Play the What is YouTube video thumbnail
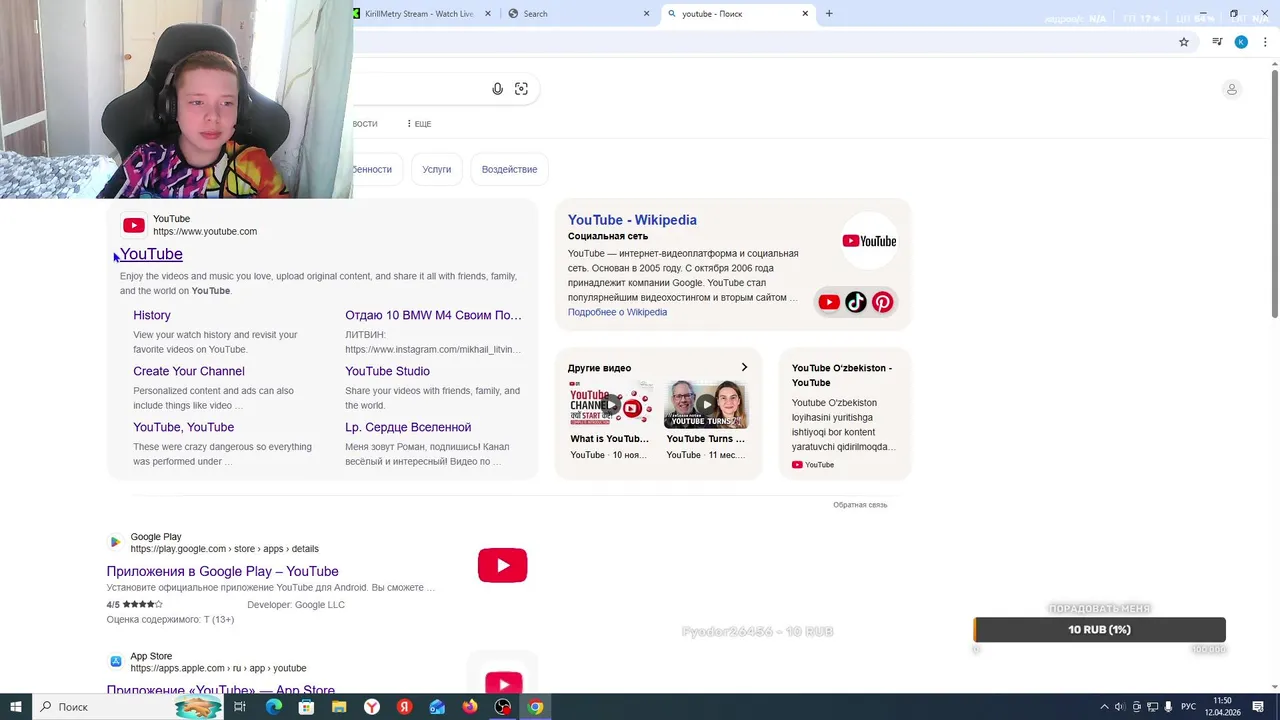The width and height of the screenshot is (1280, 720). (x=610, y=405)
